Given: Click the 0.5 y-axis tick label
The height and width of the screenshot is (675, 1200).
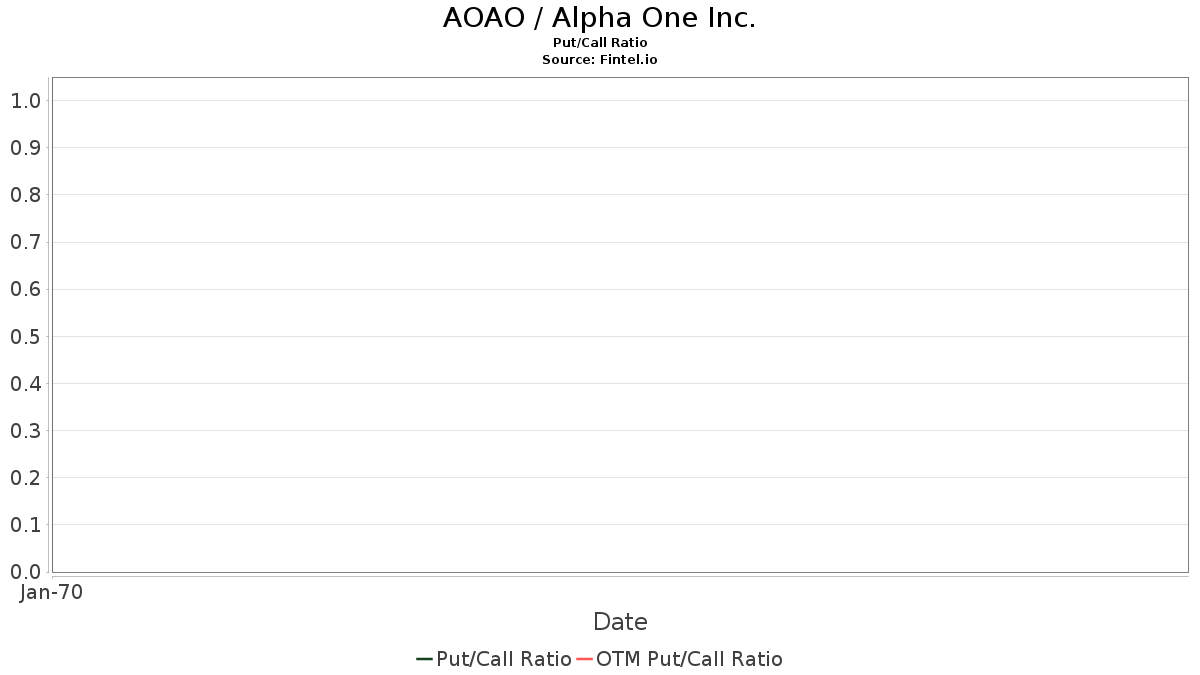Looking at the screenshot, I should [x=25, y=336].
